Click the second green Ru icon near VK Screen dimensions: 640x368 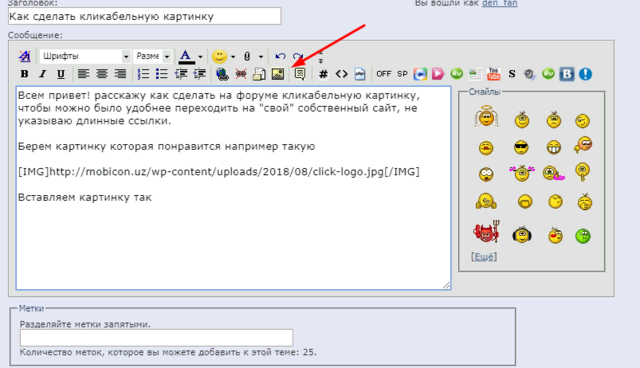pyautogui.click(x=548, y=74)
